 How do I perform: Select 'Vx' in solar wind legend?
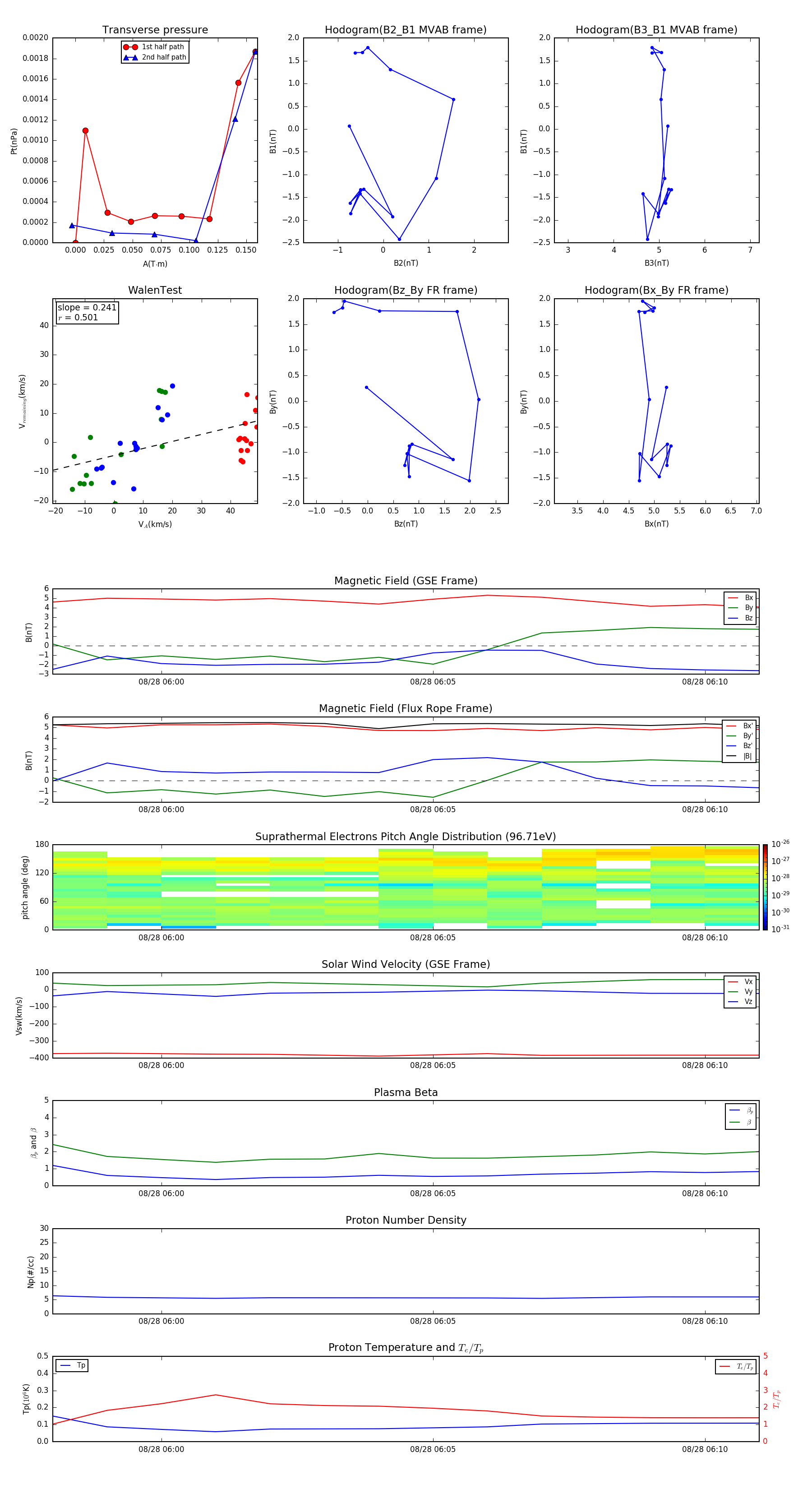tap(741, 981)
